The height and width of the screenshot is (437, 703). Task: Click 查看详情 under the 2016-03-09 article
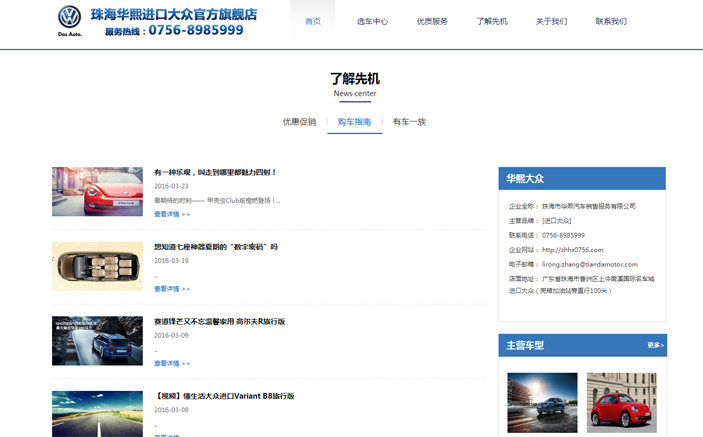[172, 363]
